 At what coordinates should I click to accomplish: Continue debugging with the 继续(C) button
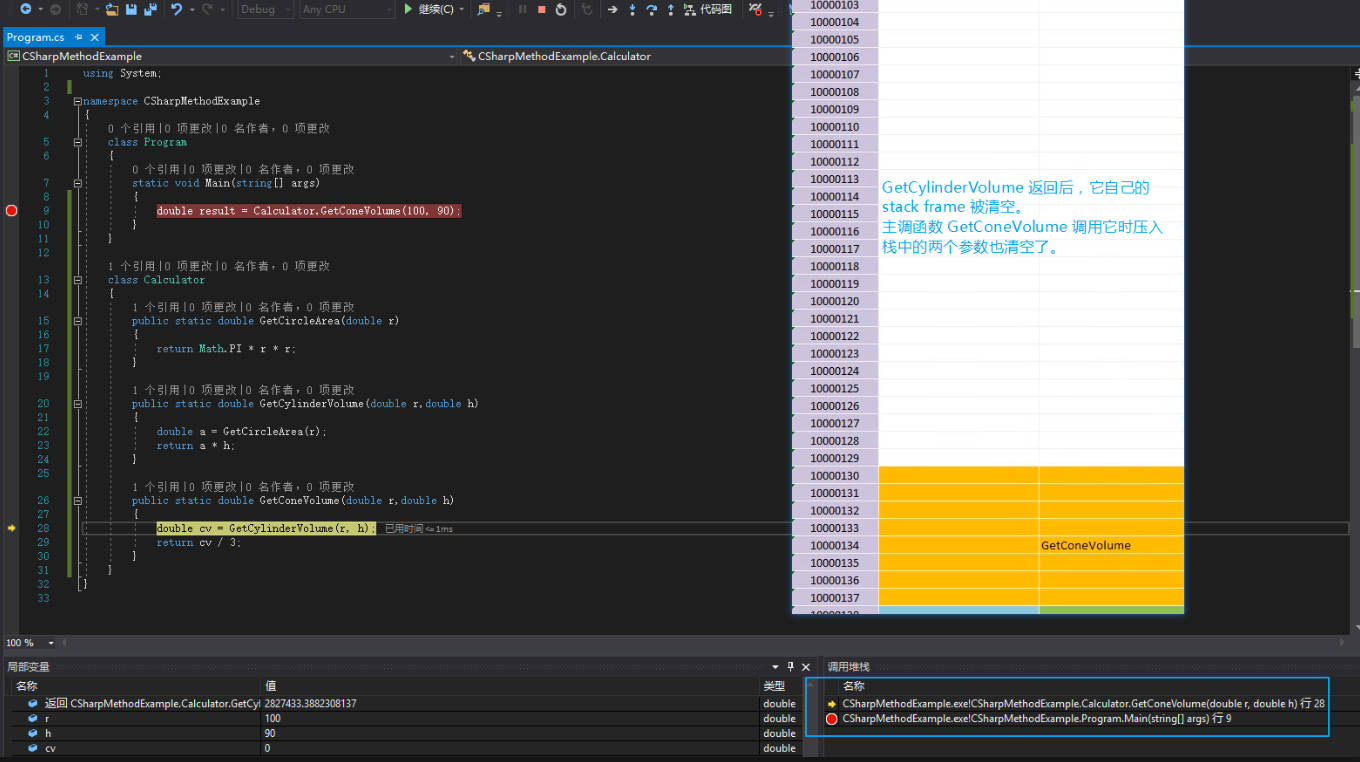coord(428,9)
